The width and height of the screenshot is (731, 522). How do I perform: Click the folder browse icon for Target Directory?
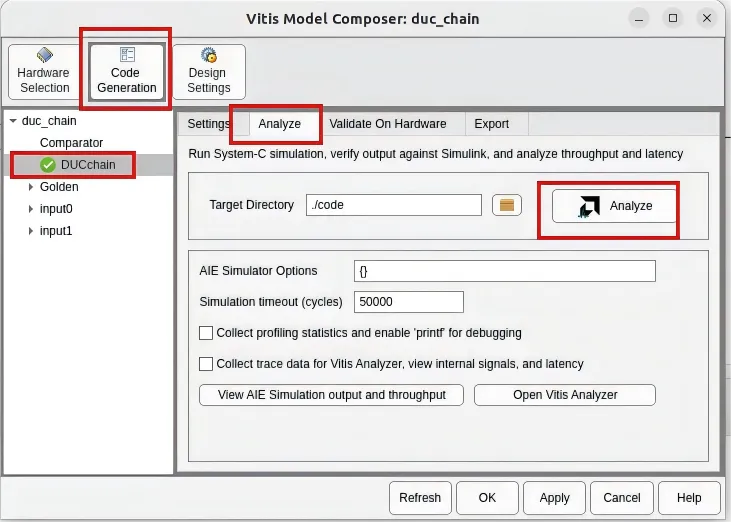pos(507,205)
